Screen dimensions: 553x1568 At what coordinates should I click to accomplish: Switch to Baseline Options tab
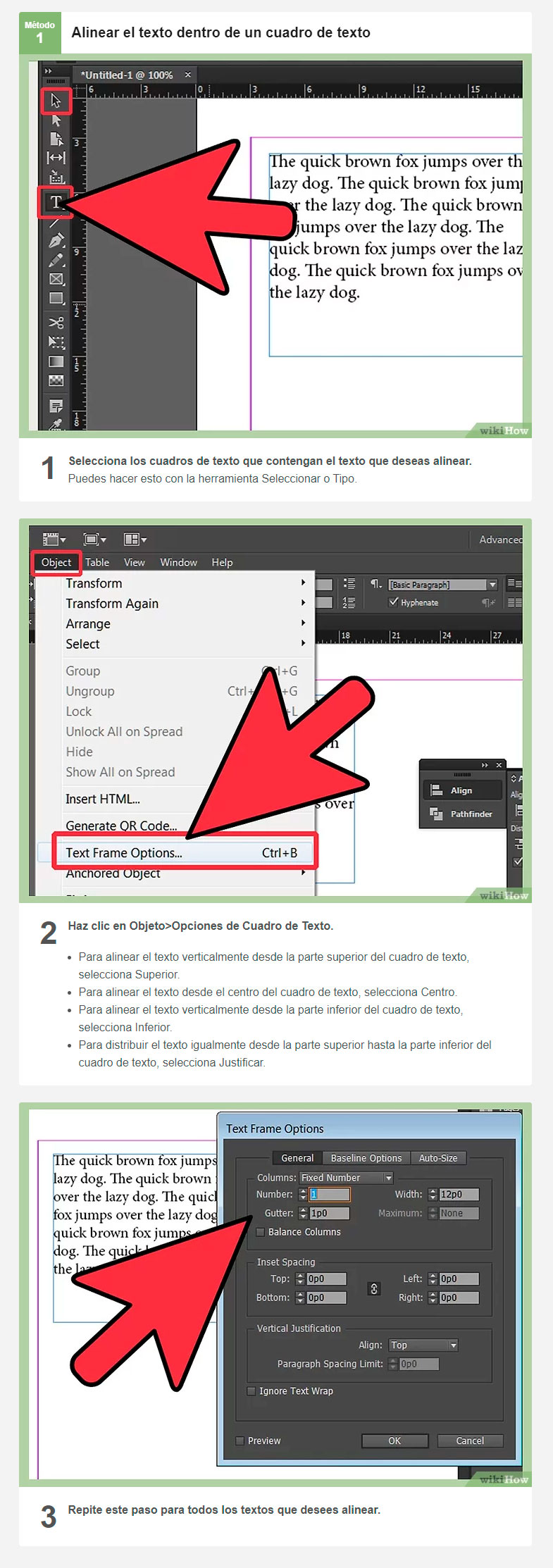(366, 1158)
